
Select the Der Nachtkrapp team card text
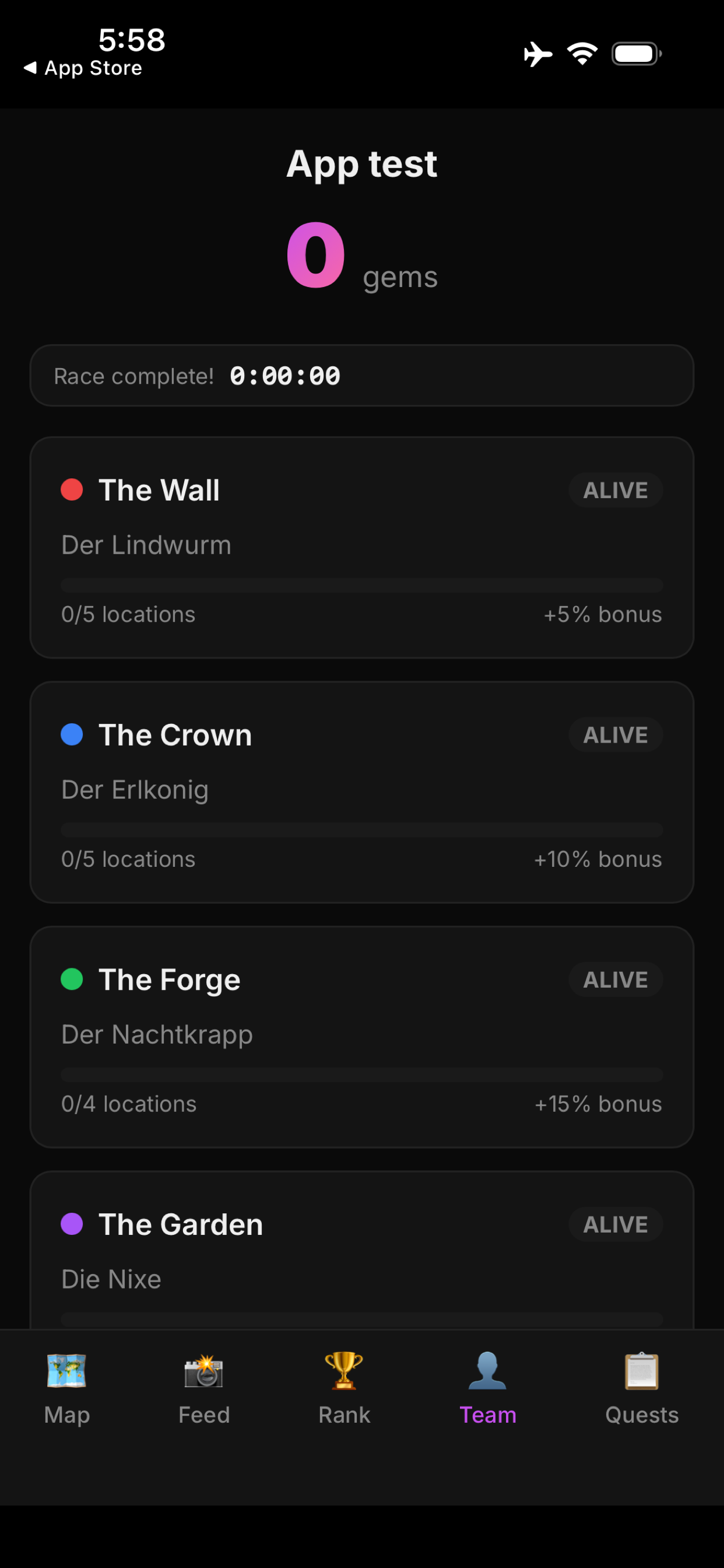(157, 1035)
